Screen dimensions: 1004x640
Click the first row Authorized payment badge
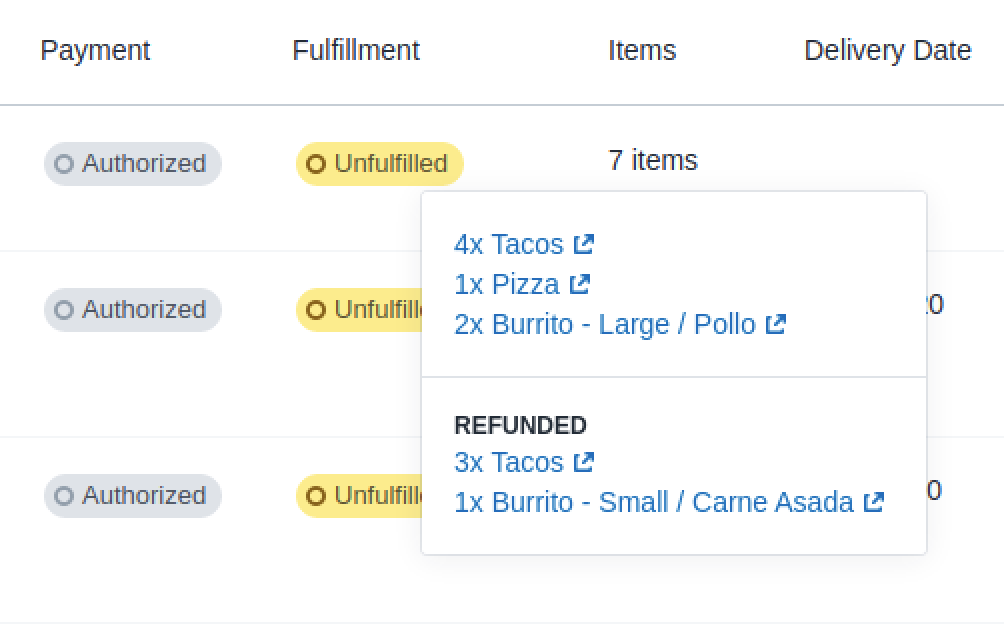133,164
